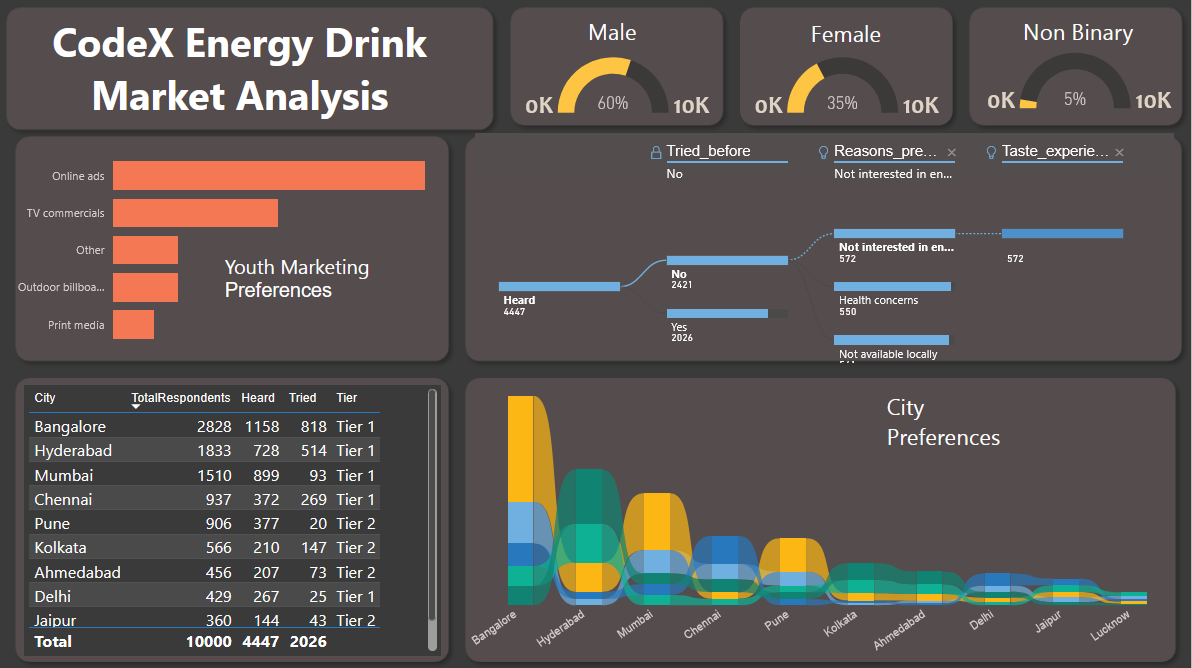
Task: Click the sort arrow under TotalRespondents header
Action: click(136, 406)
